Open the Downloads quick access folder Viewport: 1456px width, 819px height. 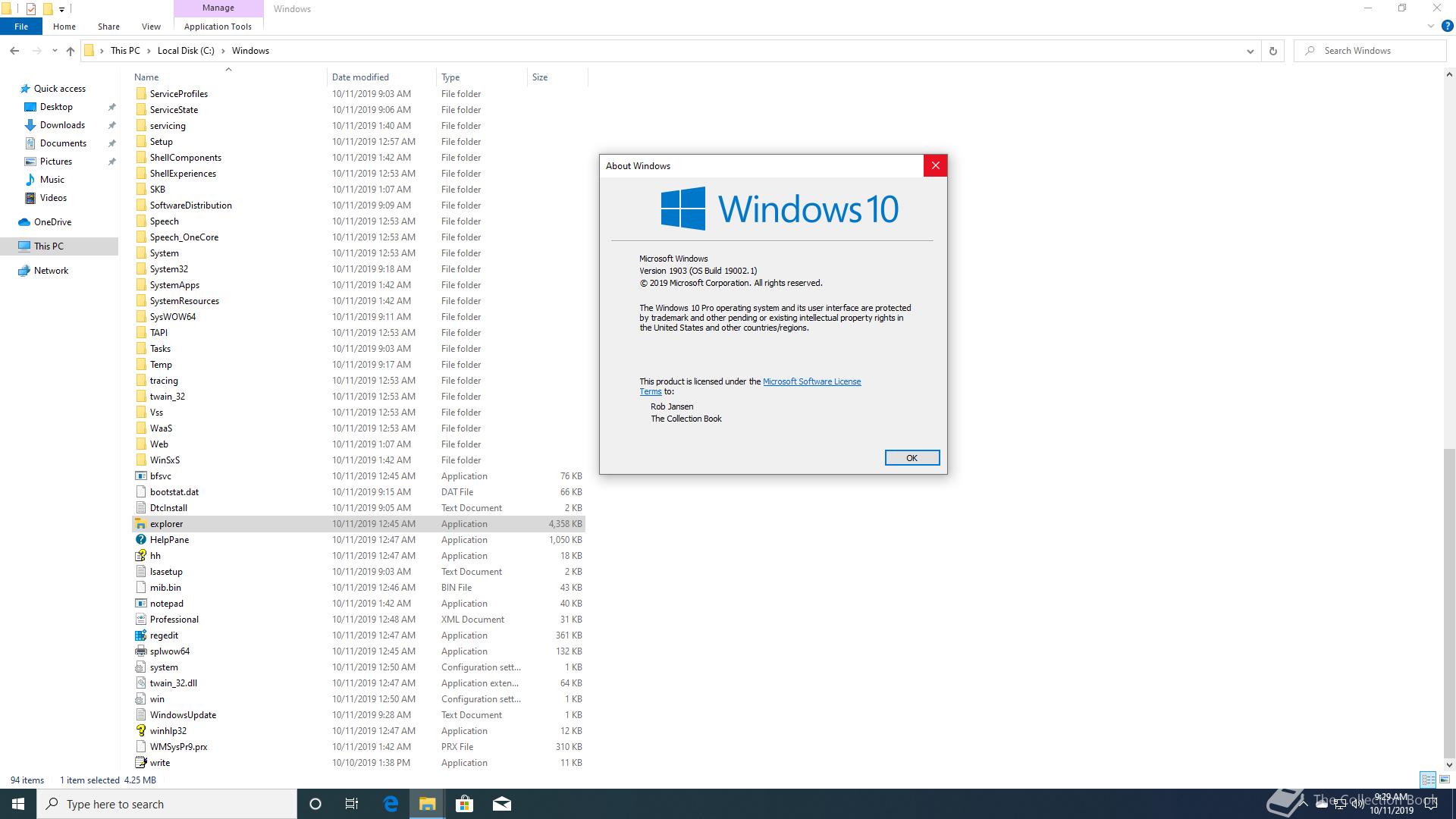(62, 125)
